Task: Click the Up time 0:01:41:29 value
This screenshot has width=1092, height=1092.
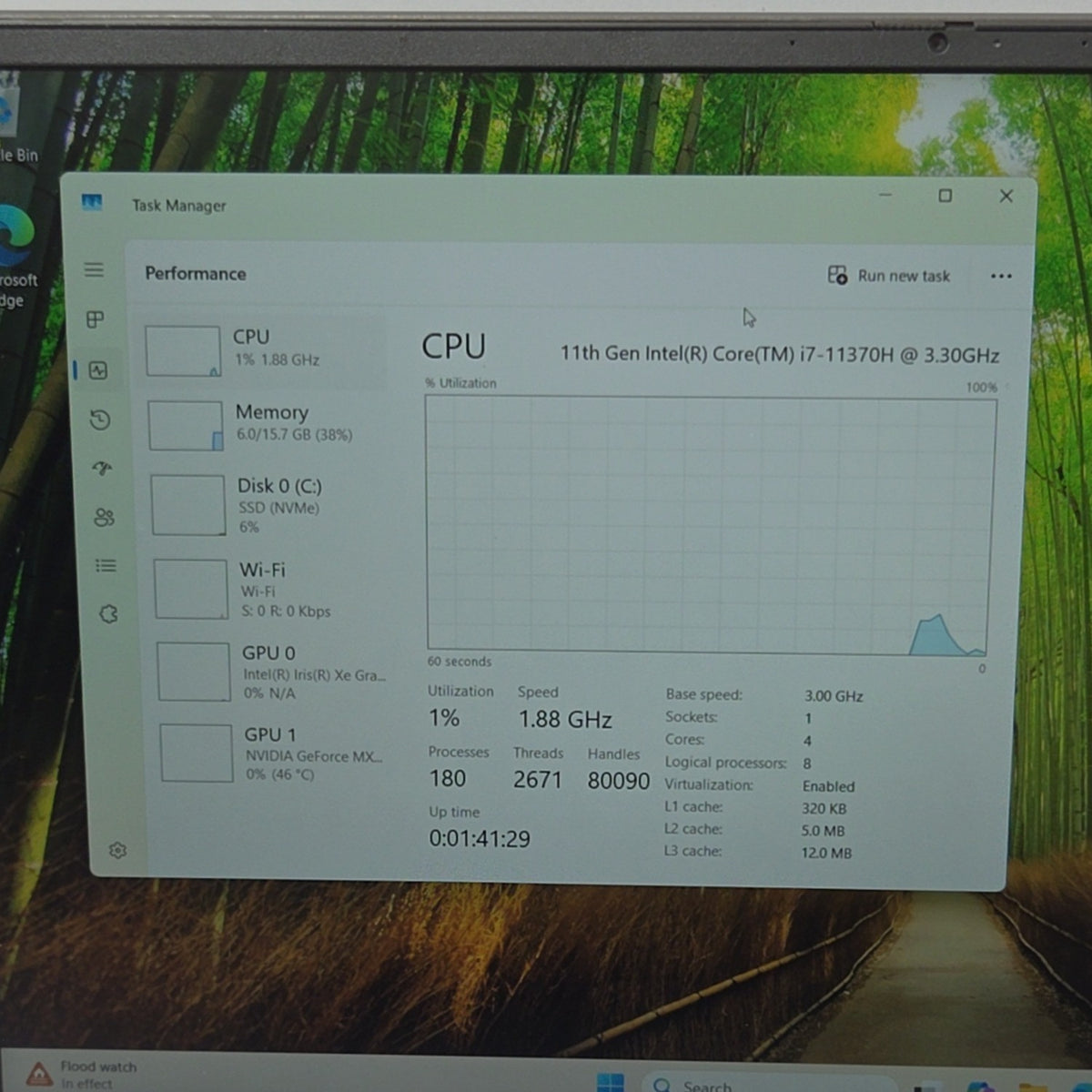Action: [480, 839]
